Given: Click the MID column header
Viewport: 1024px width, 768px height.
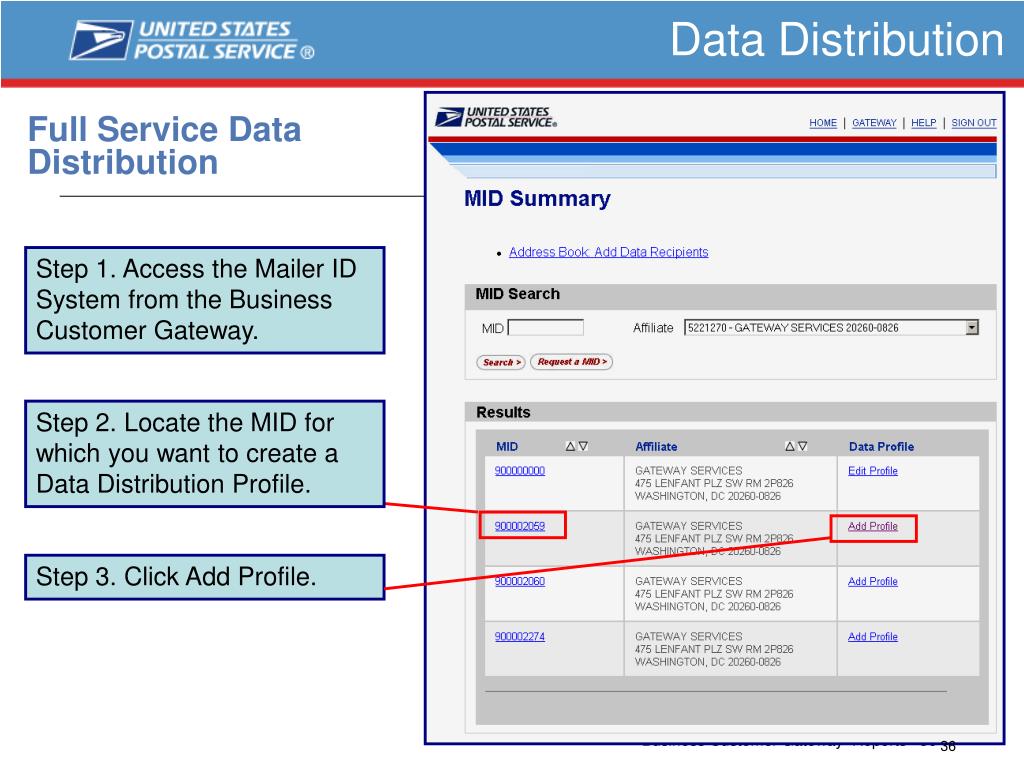Looking at the screenshot, I should coord(507,447).
